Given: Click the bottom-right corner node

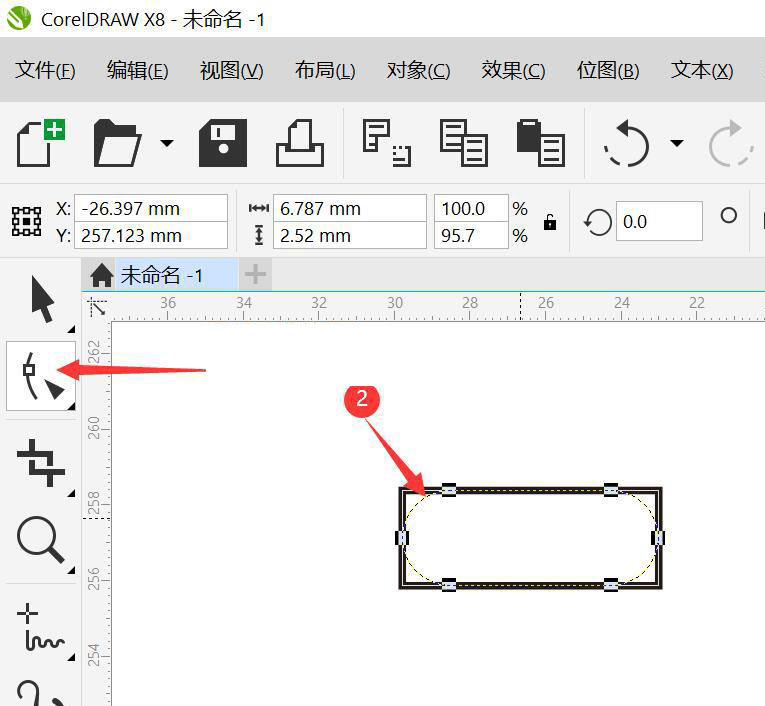Looking at the screenshot, I should coord(611,585).
